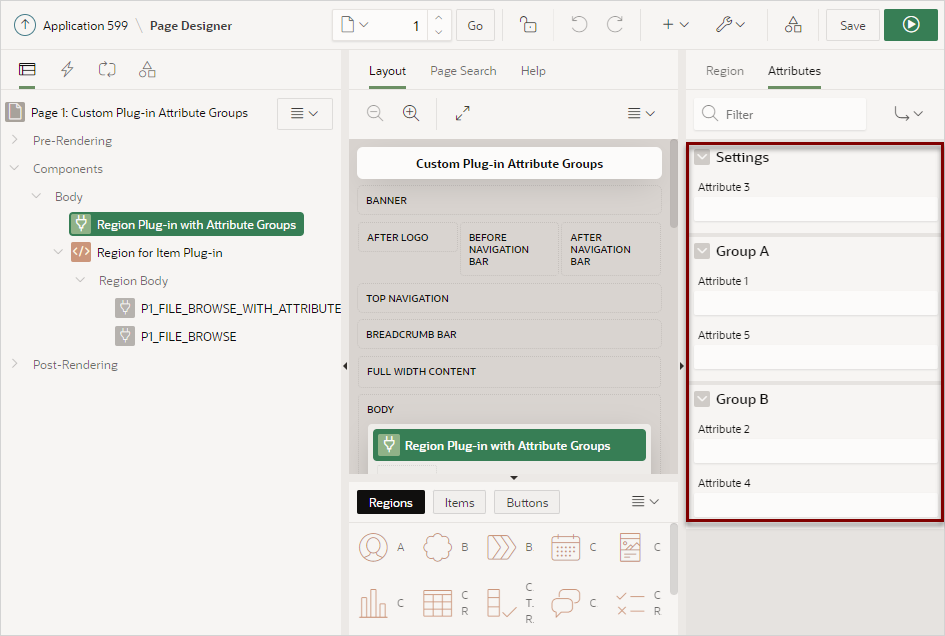945x636 pixels.
Task: Collapse the Group A section
Action: click(702, 251)
